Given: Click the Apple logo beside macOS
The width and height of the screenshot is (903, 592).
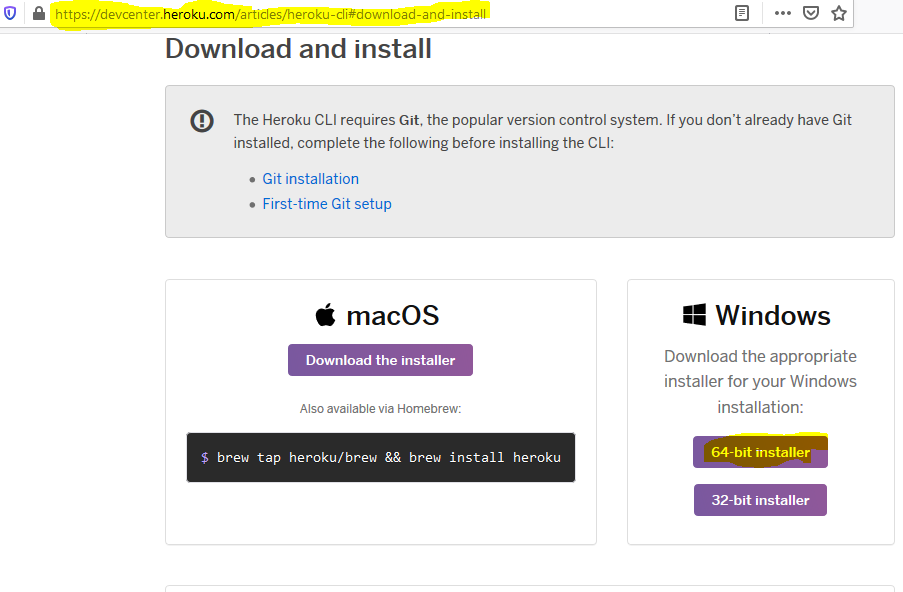Looking at the screenshot, I should click(325, 314).
